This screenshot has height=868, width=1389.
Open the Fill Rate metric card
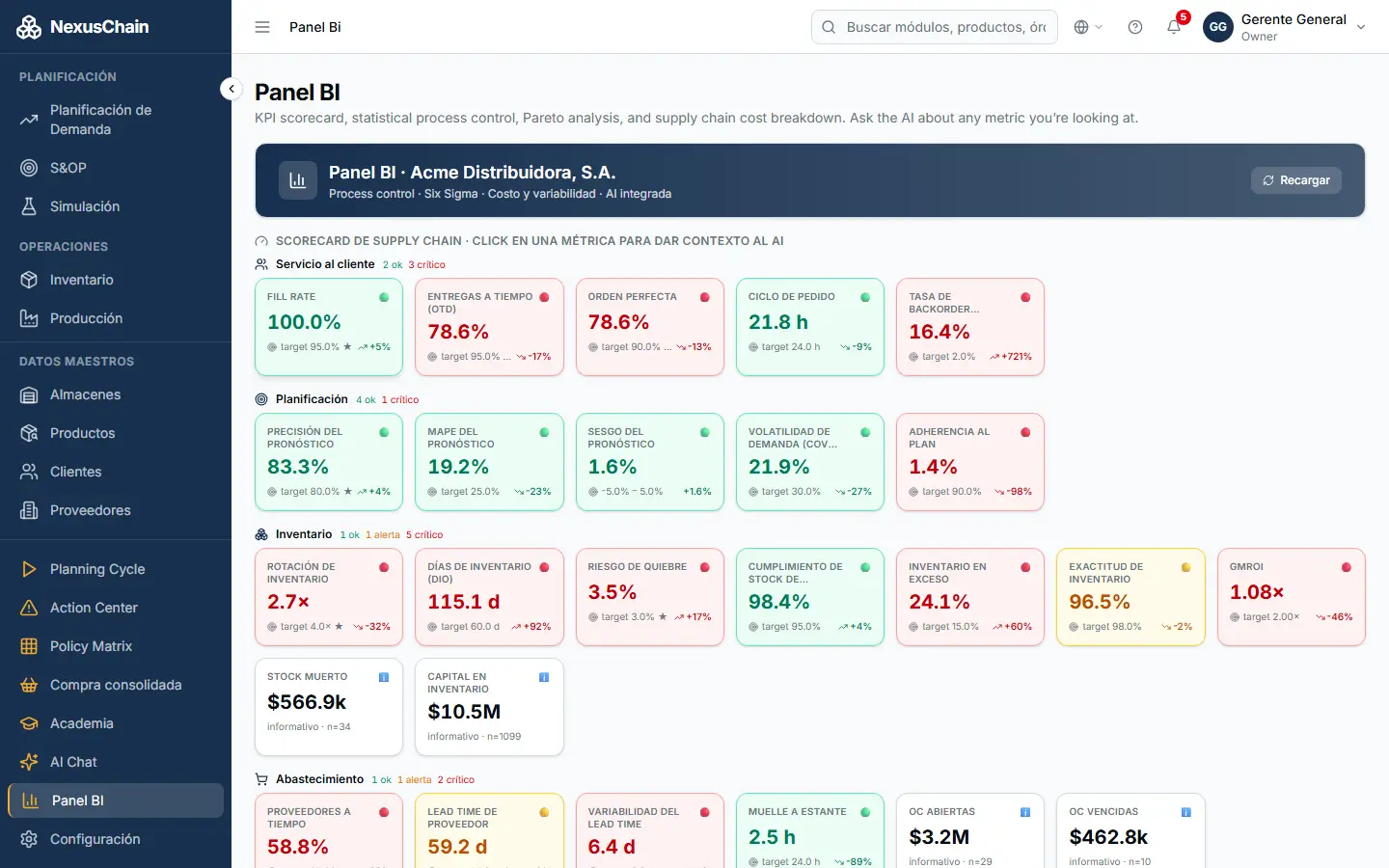(x=329, y=327)
